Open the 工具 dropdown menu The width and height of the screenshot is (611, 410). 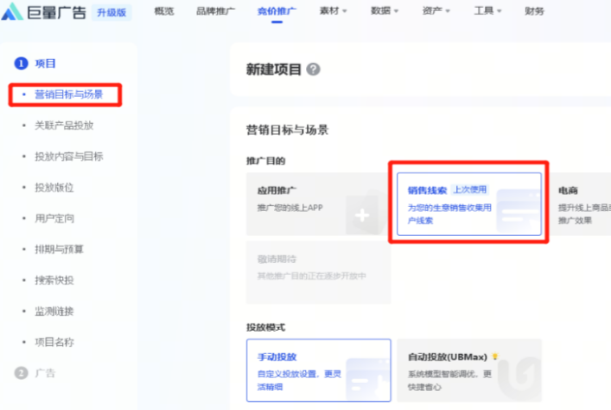pyautogui.click(x=489, y=13)
